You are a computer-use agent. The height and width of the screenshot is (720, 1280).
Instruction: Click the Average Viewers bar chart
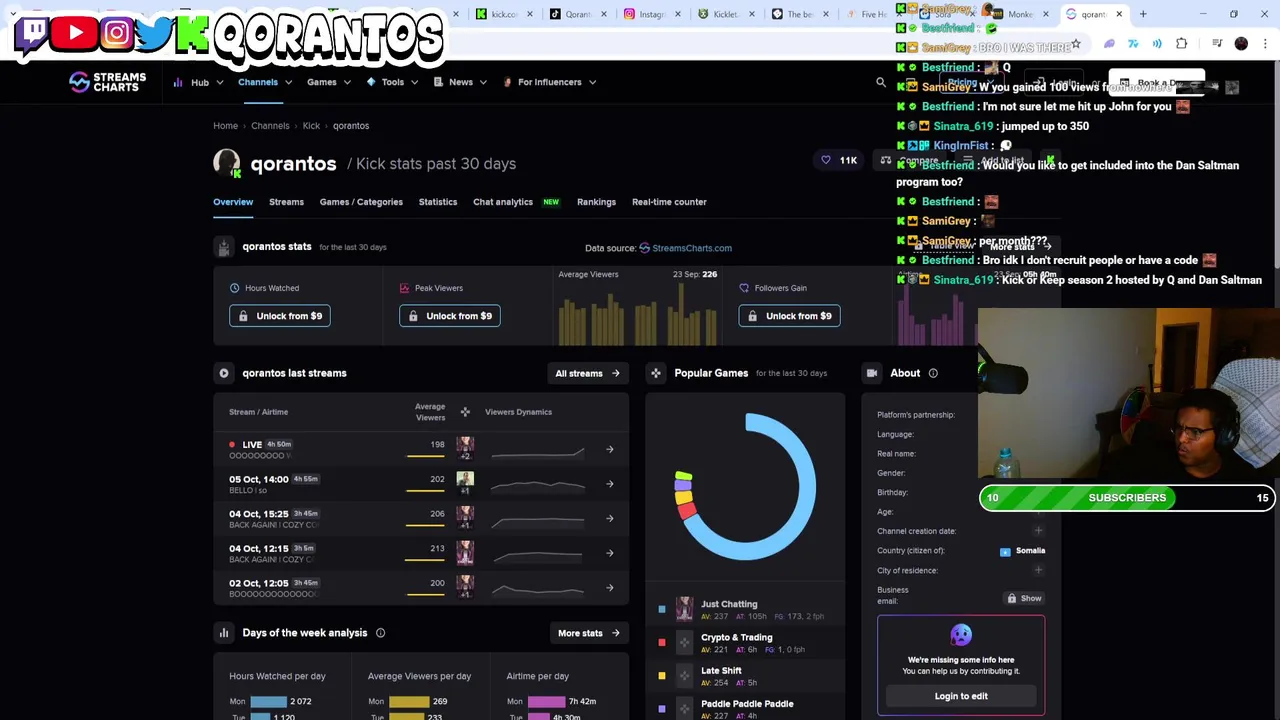coord(637,315)
